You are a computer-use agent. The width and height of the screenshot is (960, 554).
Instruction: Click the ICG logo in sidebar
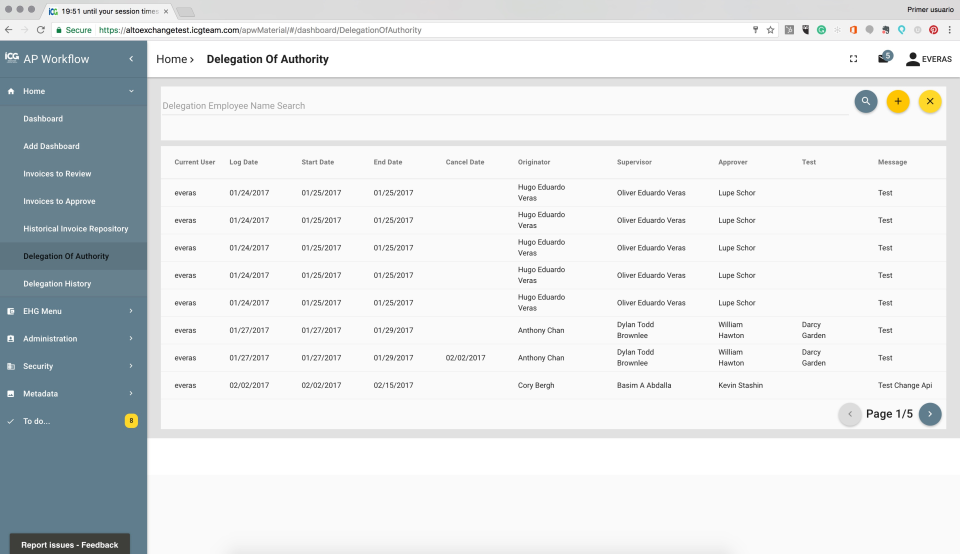(x=12, y=58)
